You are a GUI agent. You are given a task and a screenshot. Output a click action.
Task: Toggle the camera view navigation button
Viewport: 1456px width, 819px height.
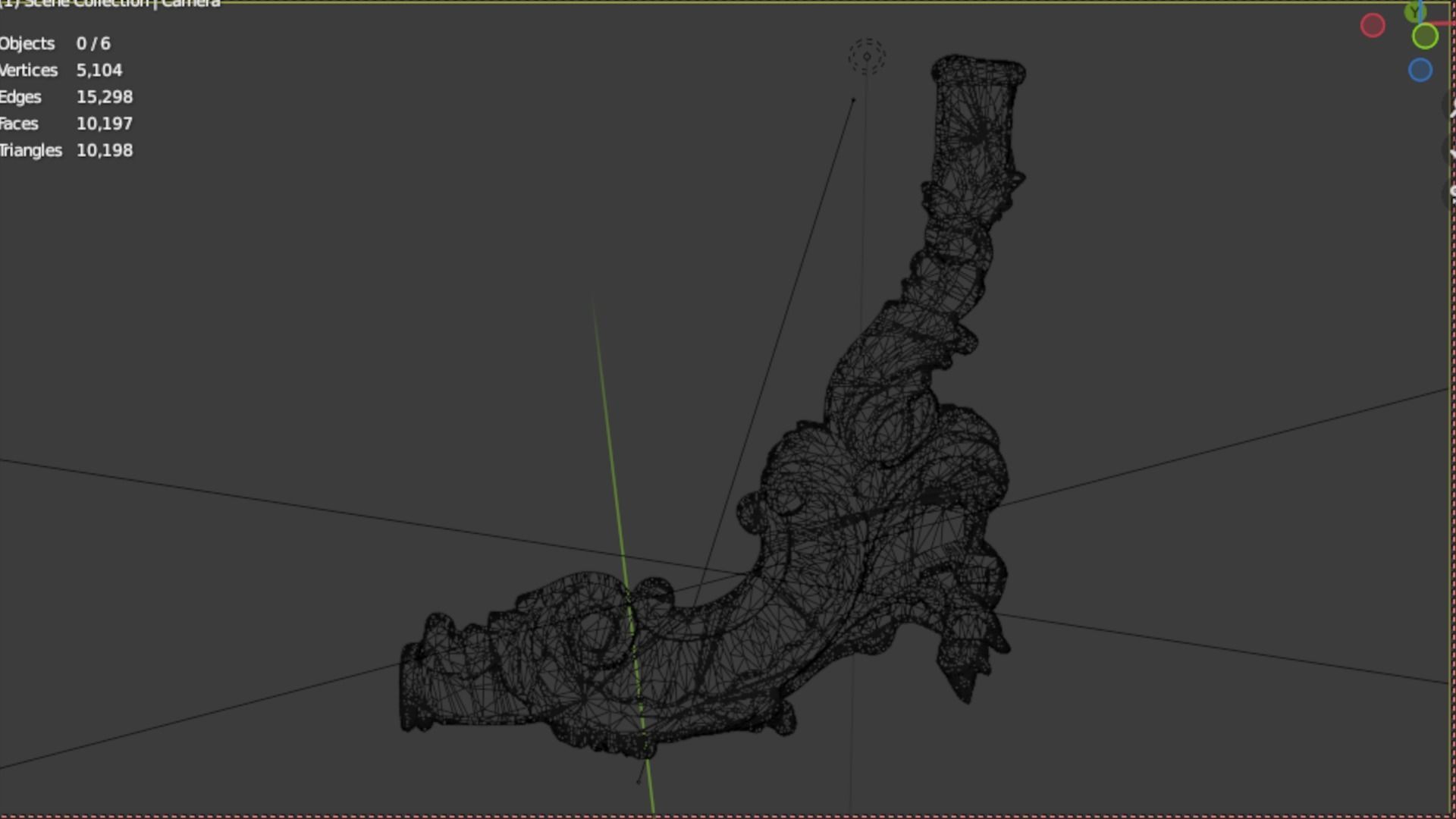(x=1451, y=193)
